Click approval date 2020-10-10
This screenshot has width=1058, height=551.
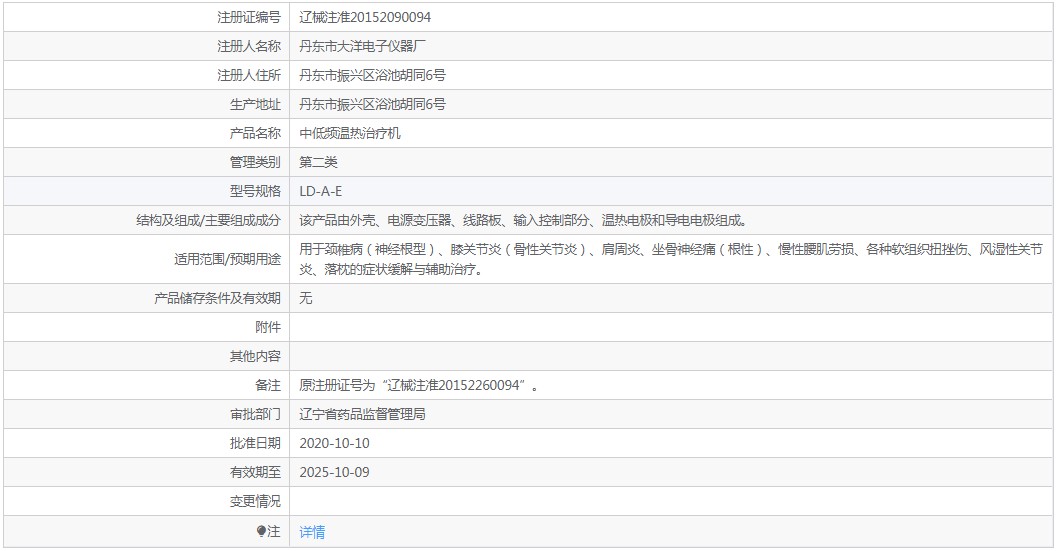point(335,443)
